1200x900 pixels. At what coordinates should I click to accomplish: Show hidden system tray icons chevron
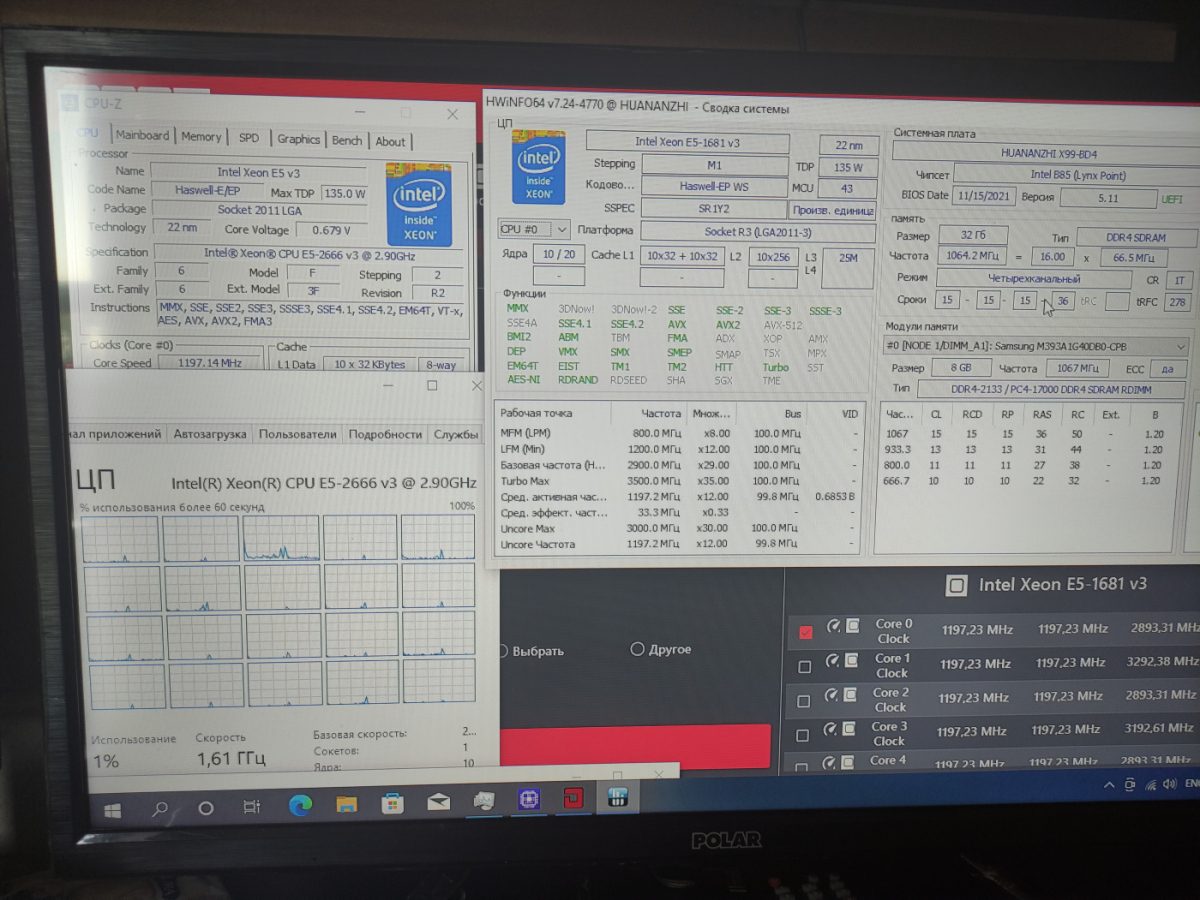click(1108, 785)
